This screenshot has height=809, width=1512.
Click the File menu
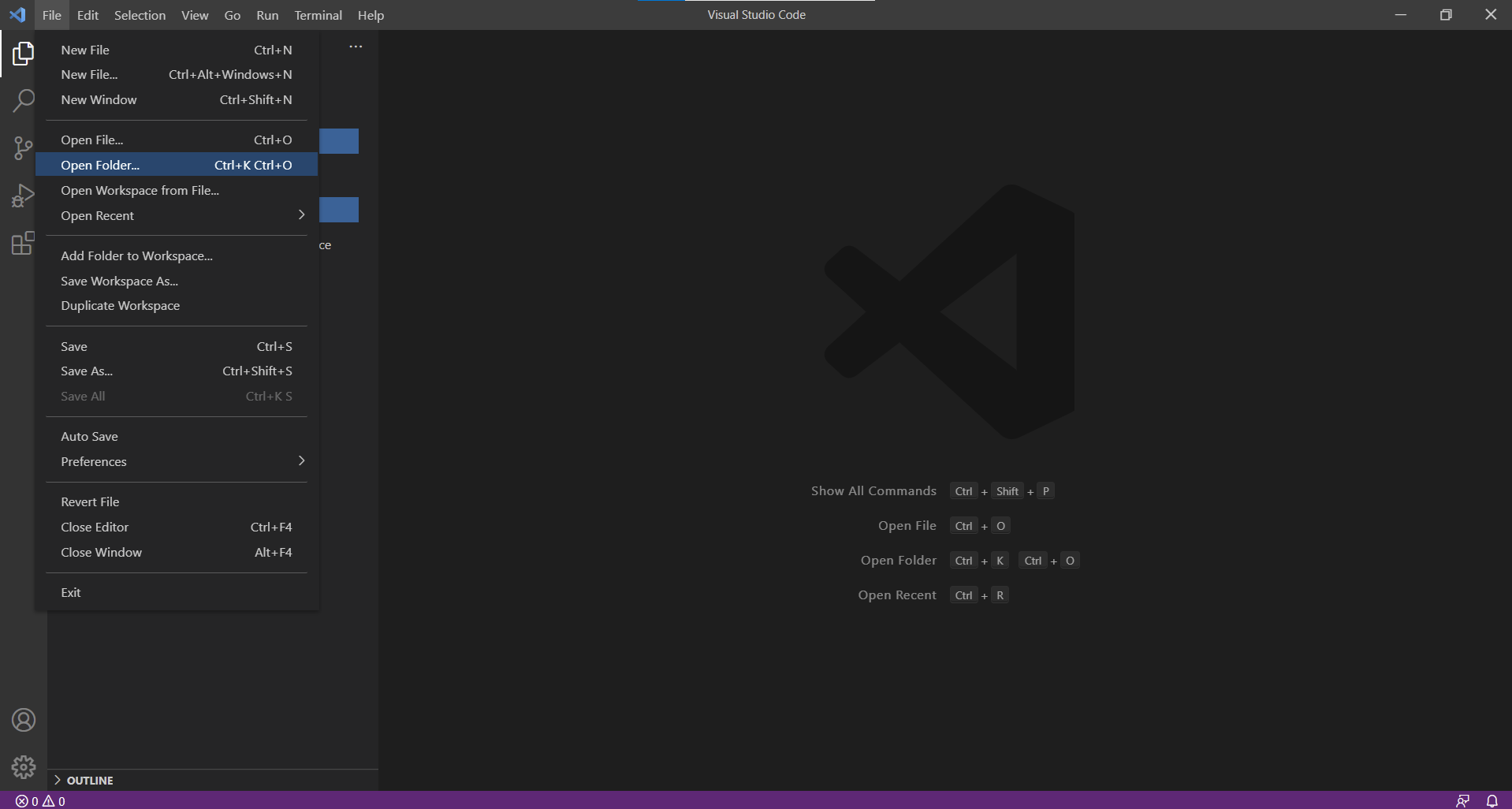click(52, 15)
